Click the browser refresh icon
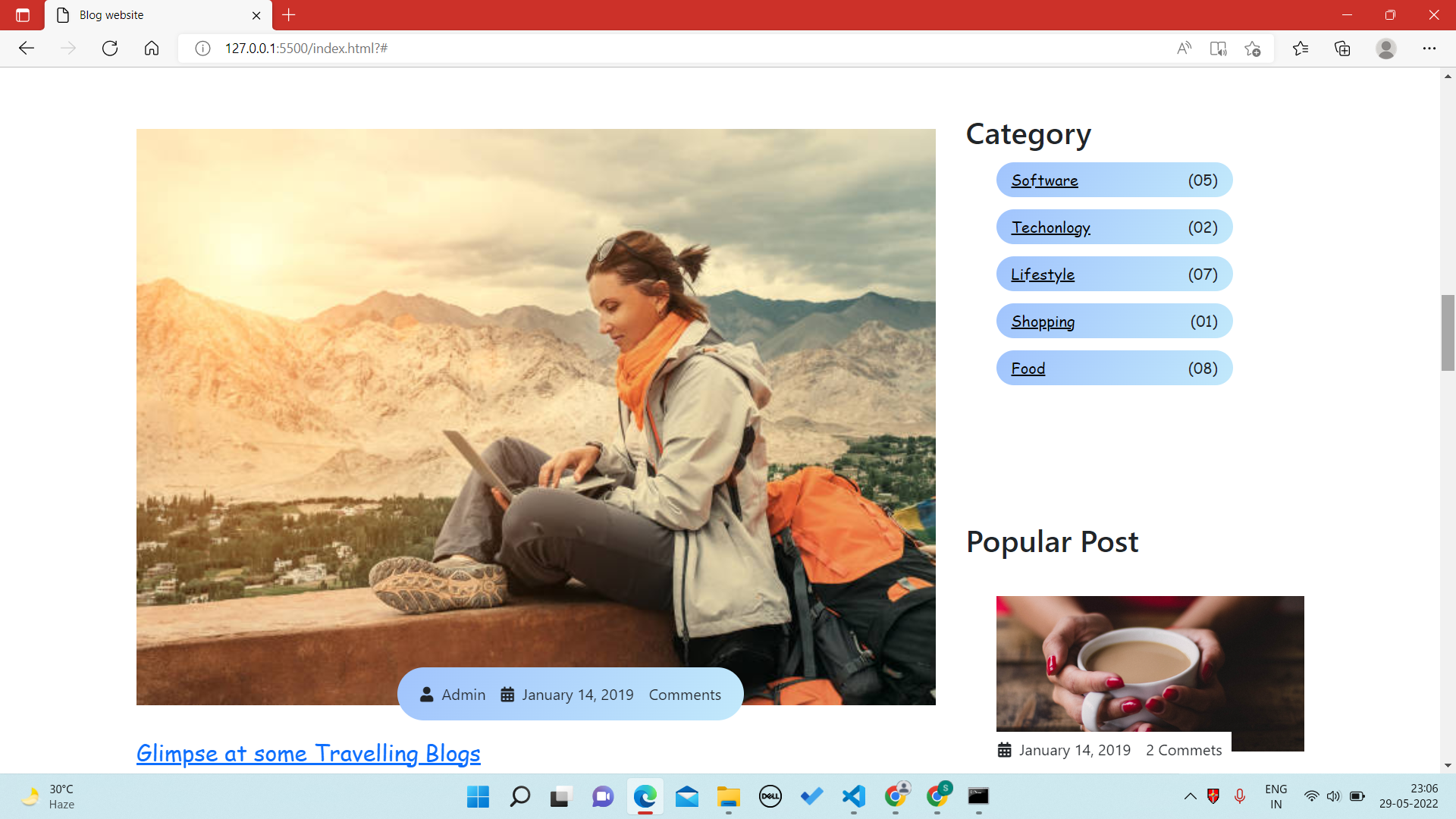This screenshot has width=1456, height=819. coord(110,49)
